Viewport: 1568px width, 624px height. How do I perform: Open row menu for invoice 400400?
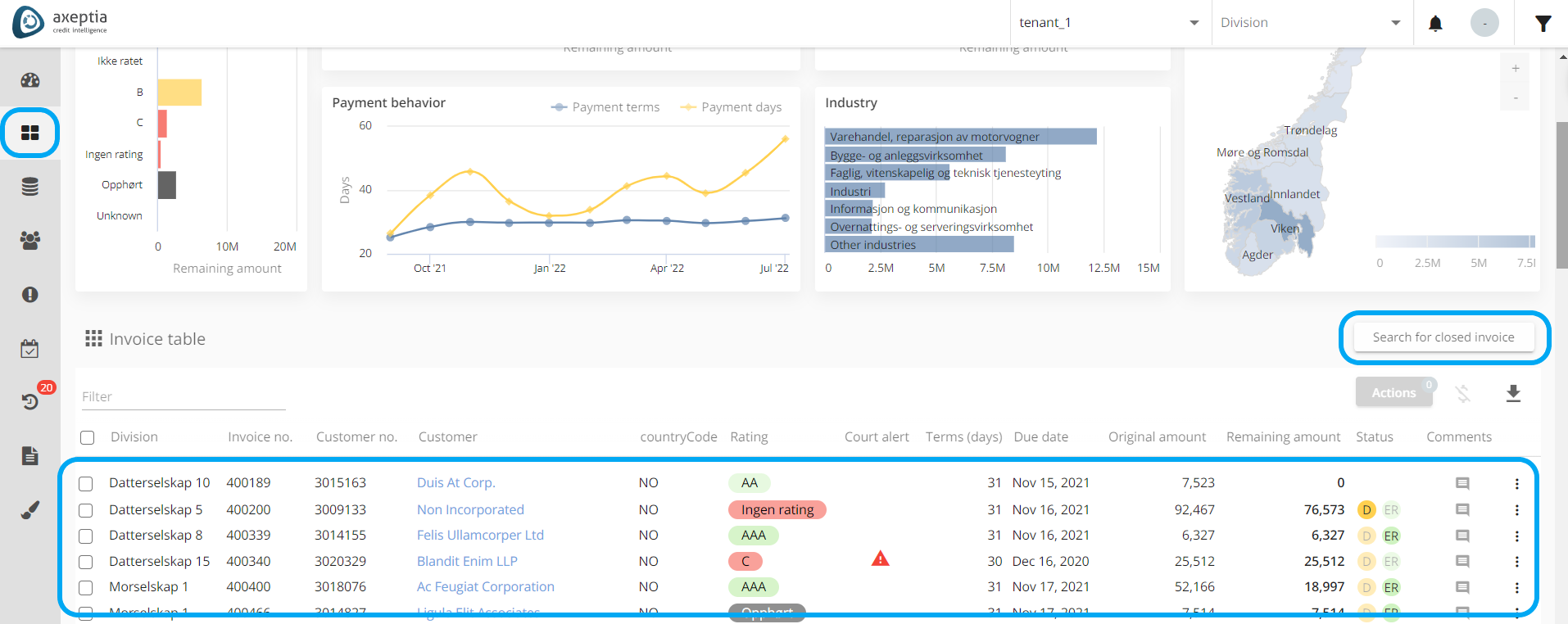pos(1516,588)
